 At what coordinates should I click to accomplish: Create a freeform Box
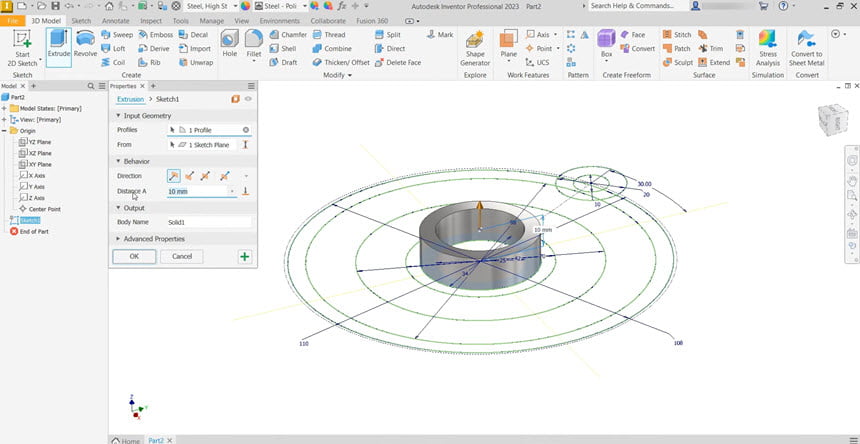[606, 45]
